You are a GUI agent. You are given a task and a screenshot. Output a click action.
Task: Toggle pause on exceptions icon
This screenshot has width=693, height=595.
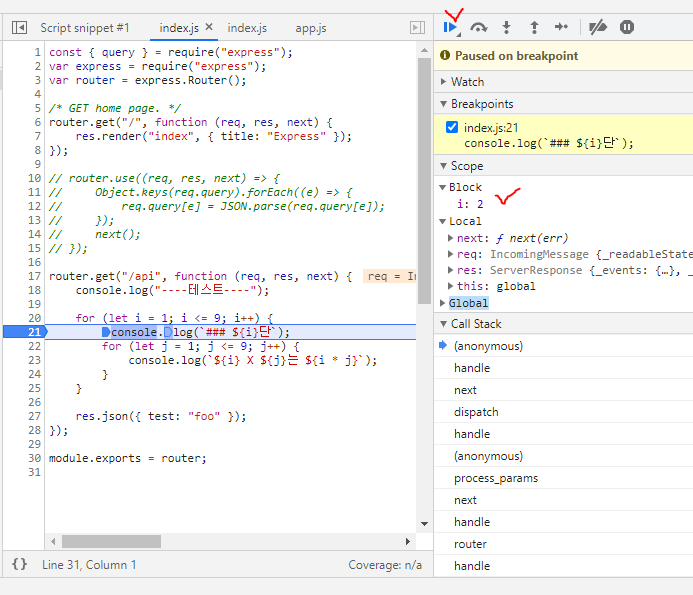[x=627, y=28]
